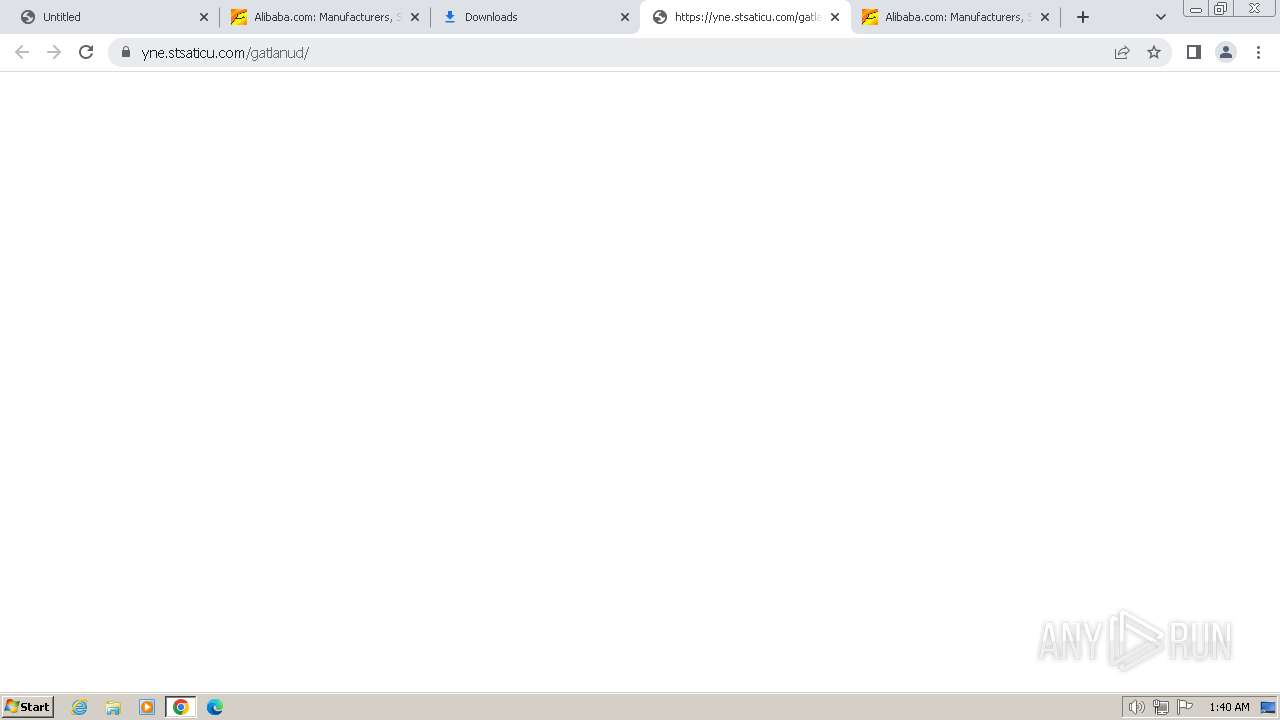Restore down the Chrome window
Screen dimensions: 1280x720
tap(1221, 9)
